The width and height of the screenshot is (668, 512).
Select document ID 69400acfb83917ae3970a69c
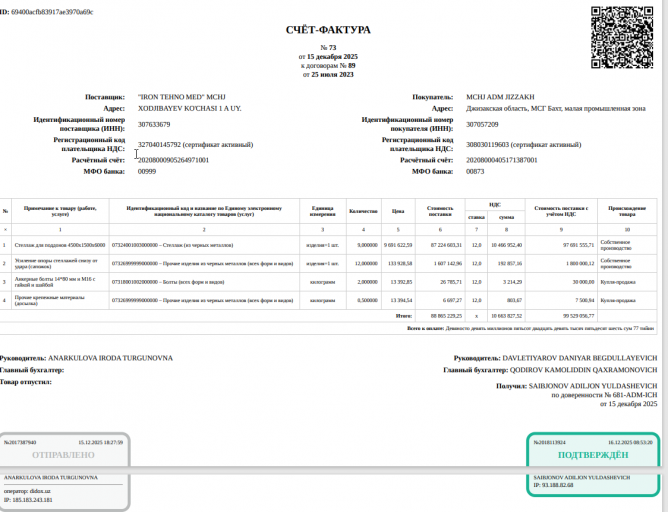tap(52, 12)
